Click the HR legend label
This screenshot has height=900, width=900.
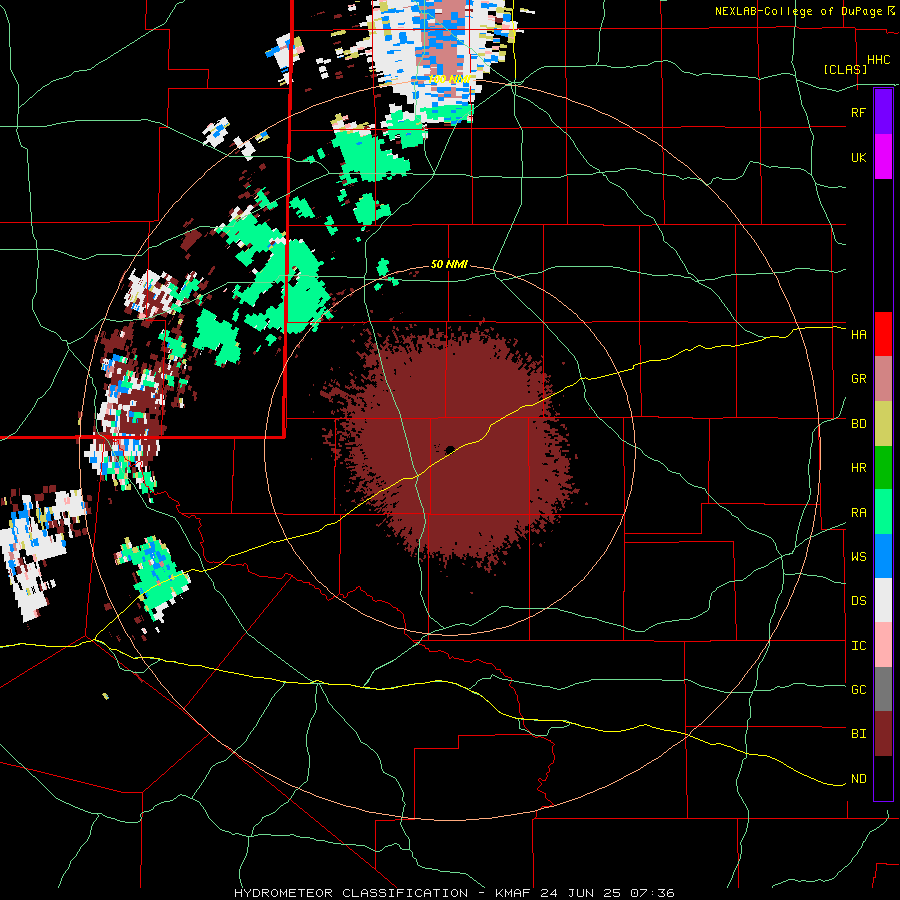(x=858, y=468)
